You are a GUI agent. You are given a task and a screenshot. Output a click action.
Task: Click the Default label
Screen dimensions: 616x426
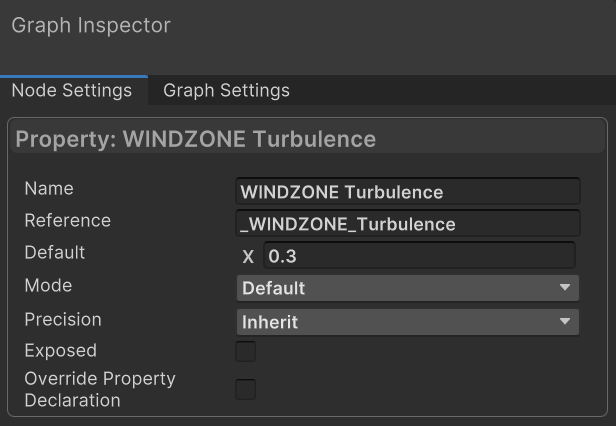click(55, 252)
